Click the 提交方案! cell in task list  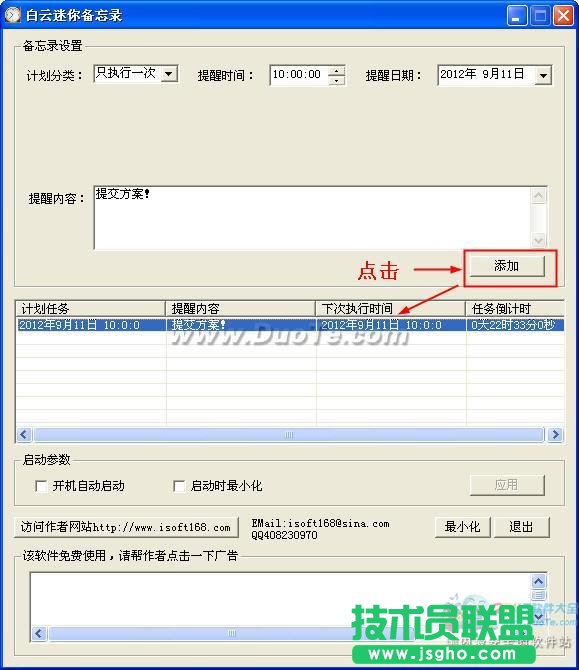241,325
